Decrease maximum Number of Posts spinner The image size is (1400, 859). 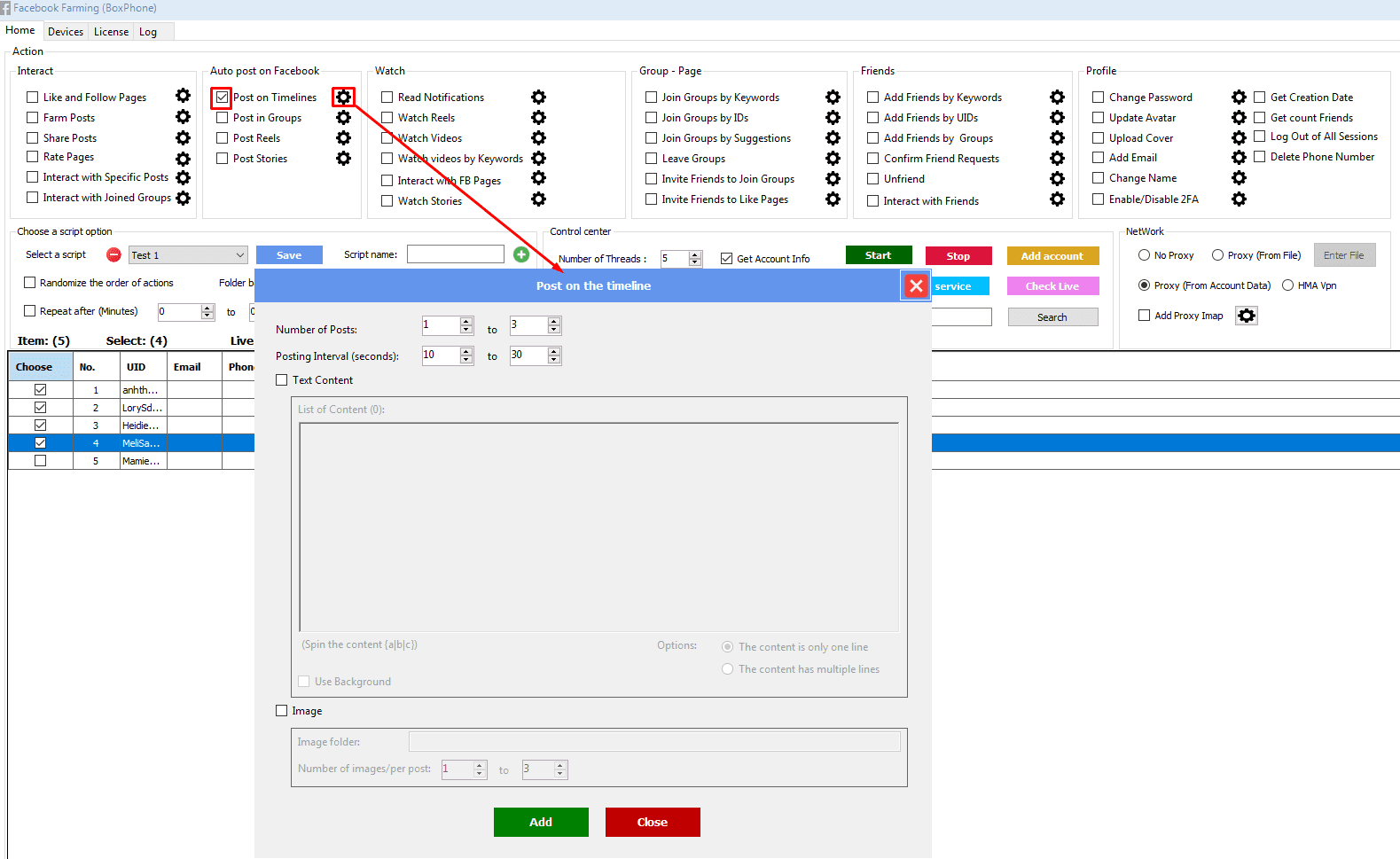pos(554,330)
